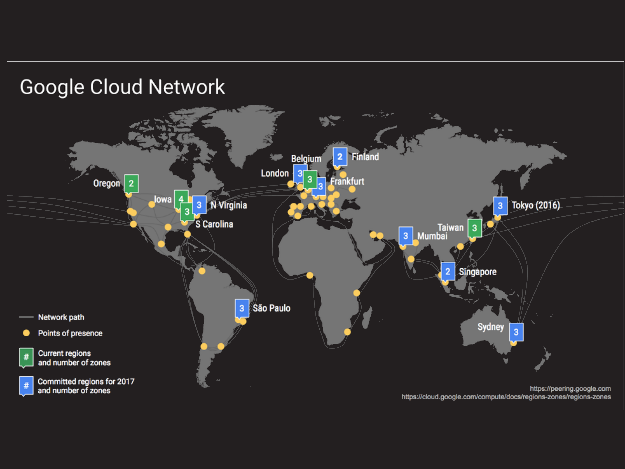The image size is (625, 469).
Task: Click the blue London region marker
Action: point(298,174)
